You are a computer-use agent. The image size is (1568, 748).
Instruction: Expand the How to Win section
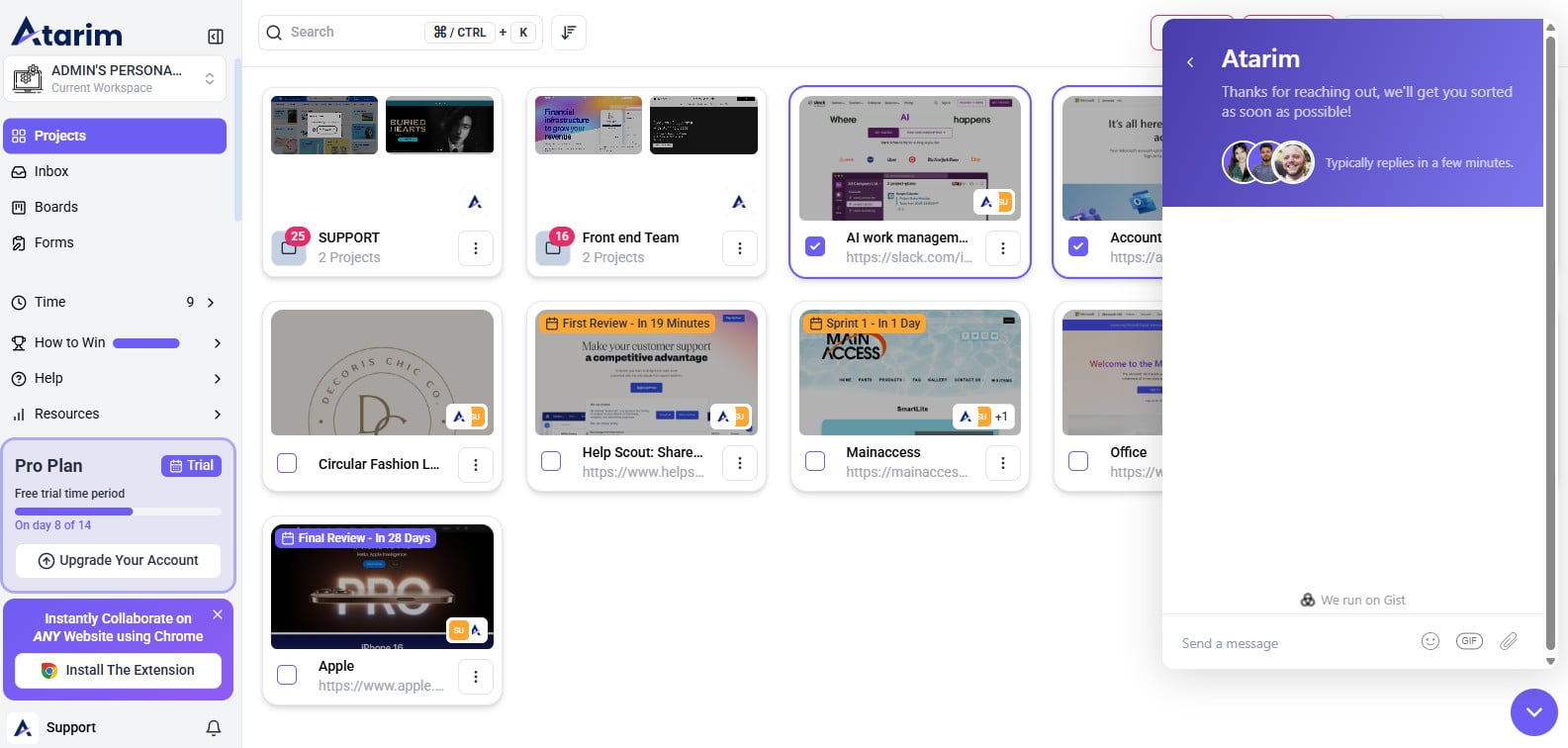(217, 343)
